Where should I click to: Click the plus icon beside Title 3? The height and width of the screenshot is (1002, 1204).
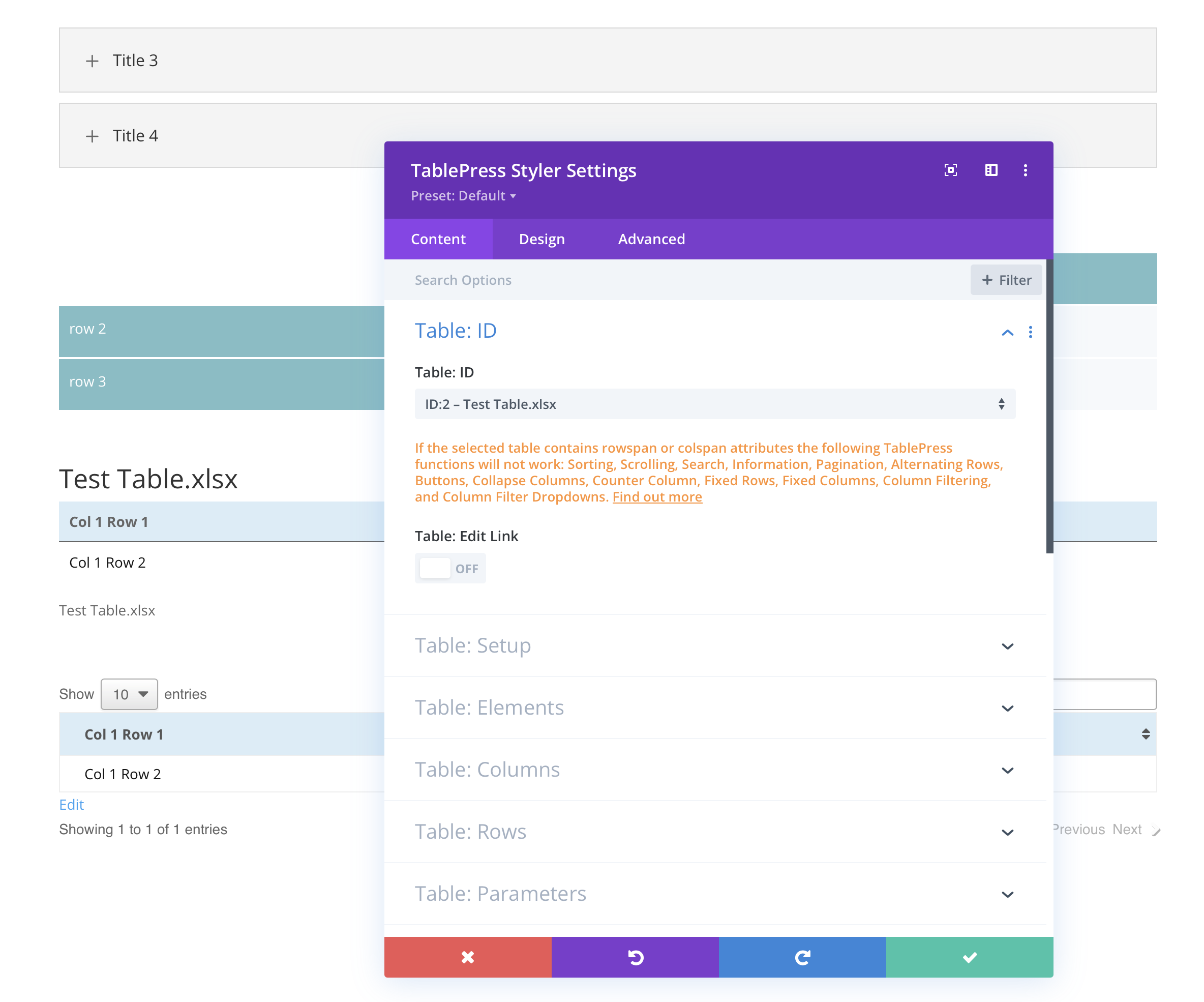click(92, 61)
